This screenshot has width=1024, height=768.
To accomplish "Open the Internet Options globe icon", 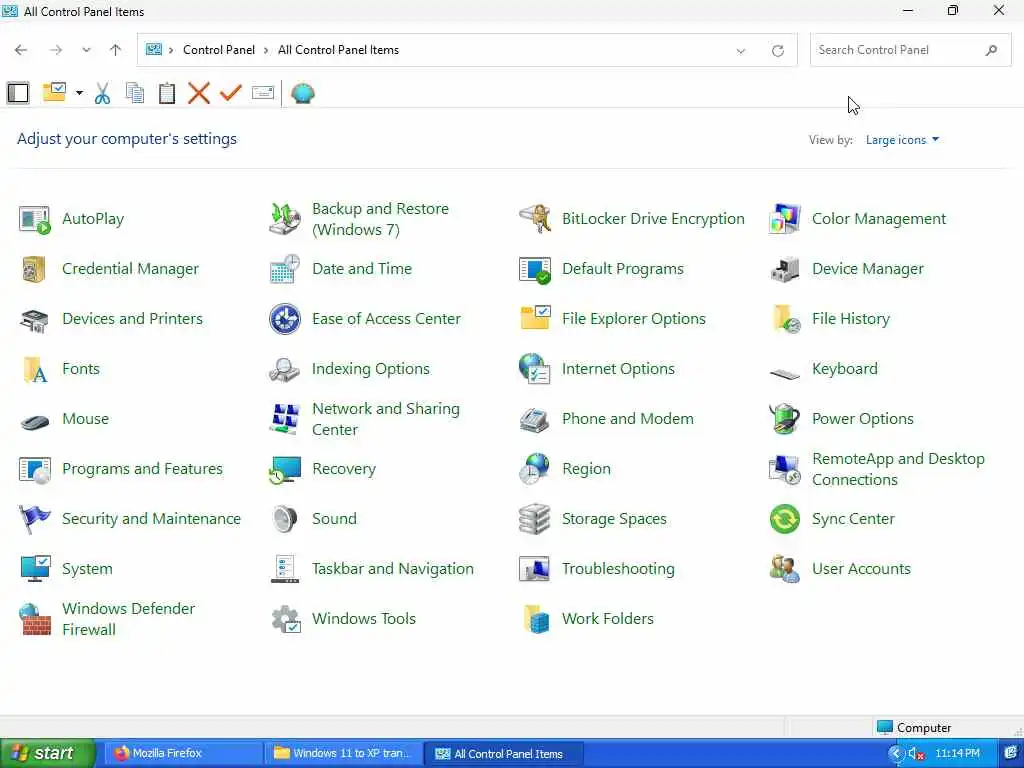I will coord(535,369).
